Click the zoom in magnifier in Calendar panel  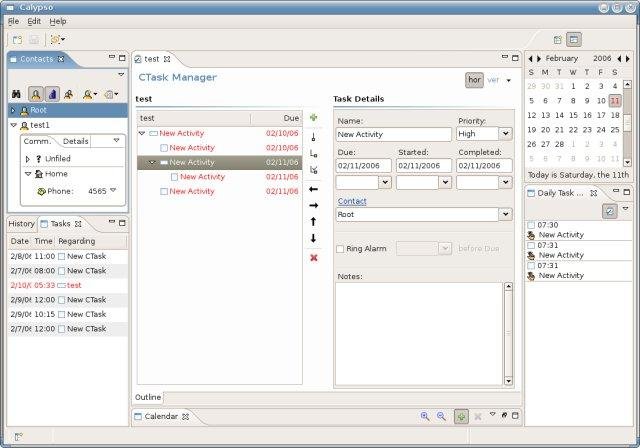pos(424,416)
